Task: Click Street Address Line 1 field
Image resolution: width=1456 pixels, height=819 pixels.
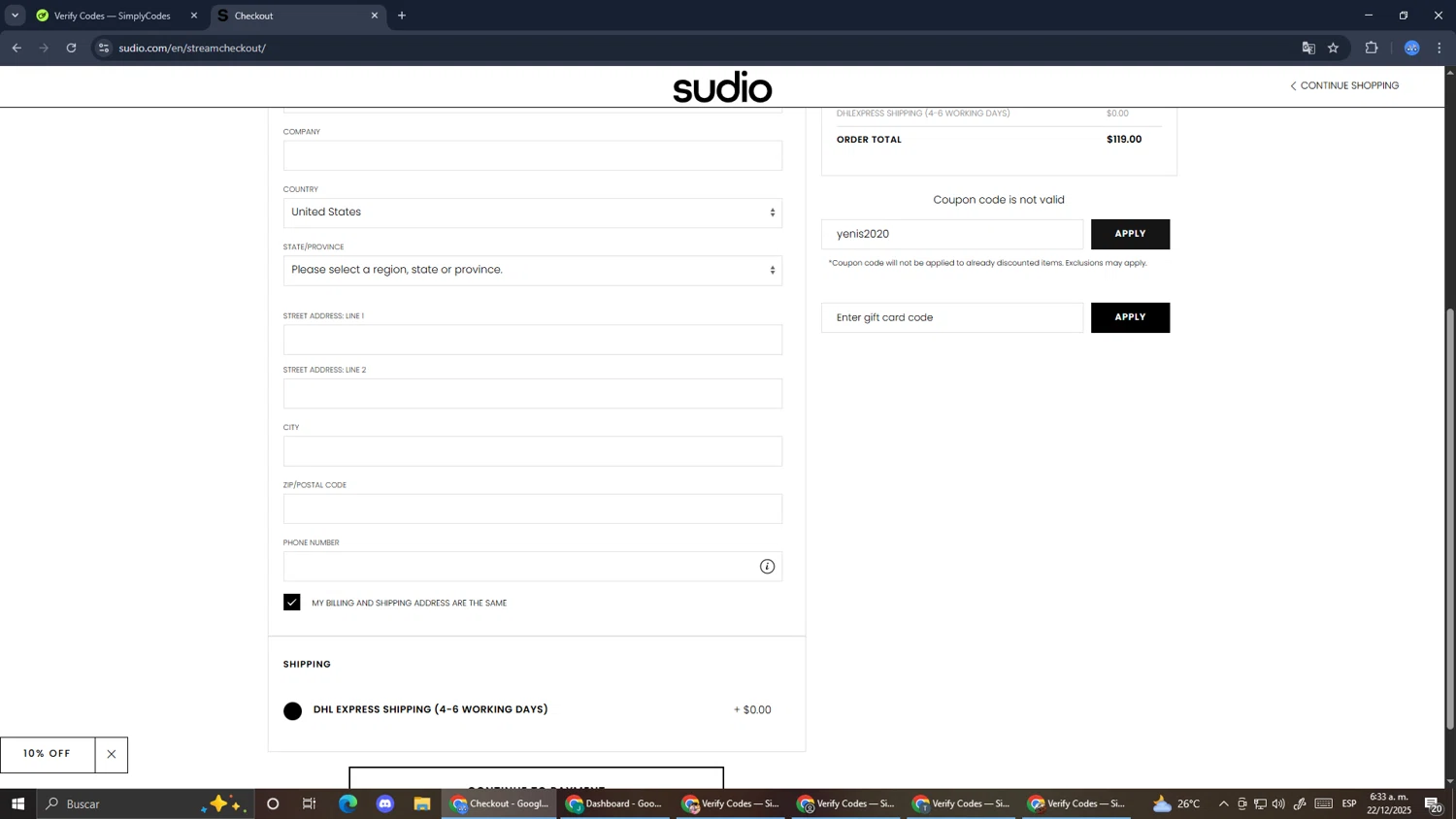Action: click(x=532, y=340)
